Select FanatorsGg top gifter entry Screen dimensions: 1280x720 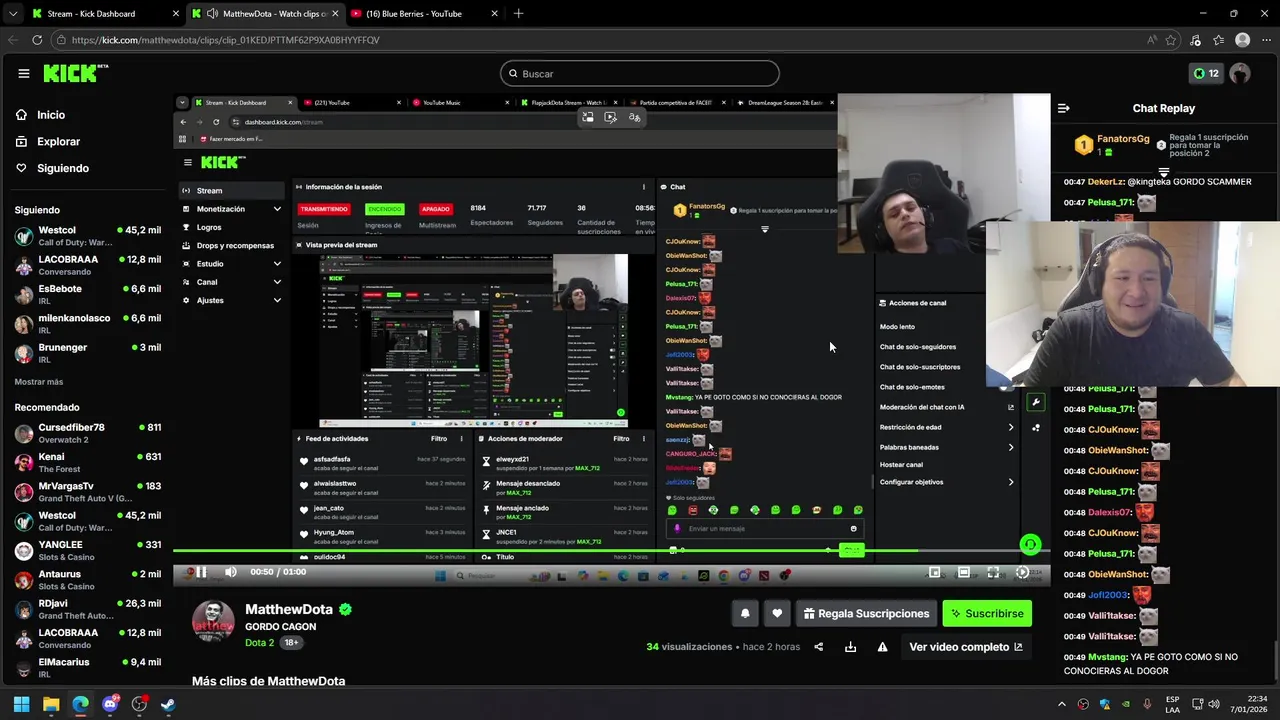click(x=1112, y=145)
